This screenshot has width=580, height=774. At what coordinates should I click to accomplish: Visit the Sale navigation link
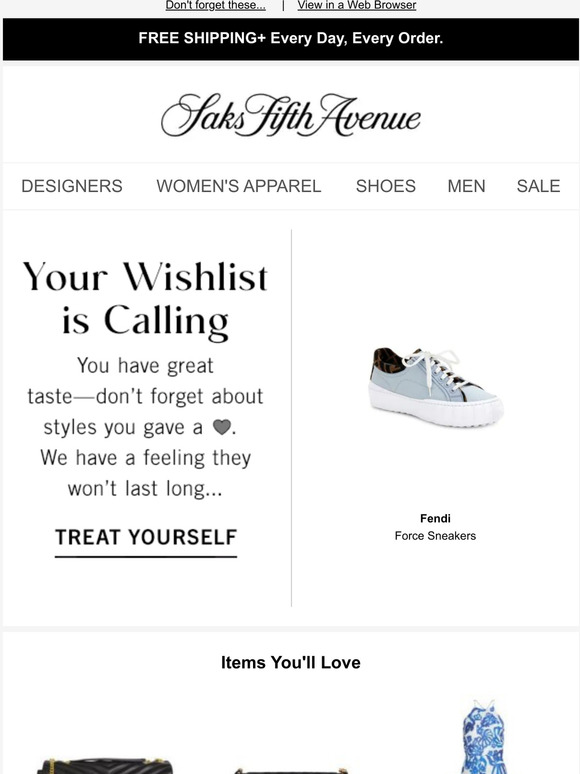coord(538,186)
